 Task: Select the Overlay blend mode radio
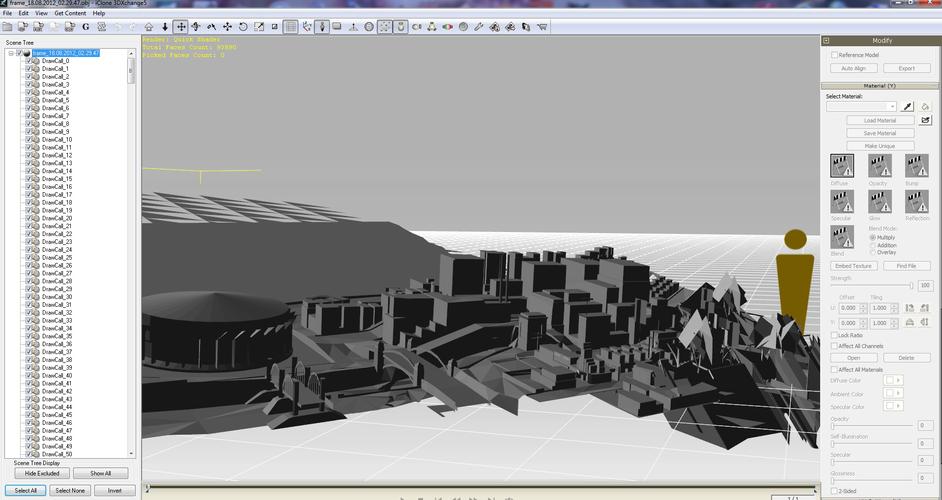[872, 252]
